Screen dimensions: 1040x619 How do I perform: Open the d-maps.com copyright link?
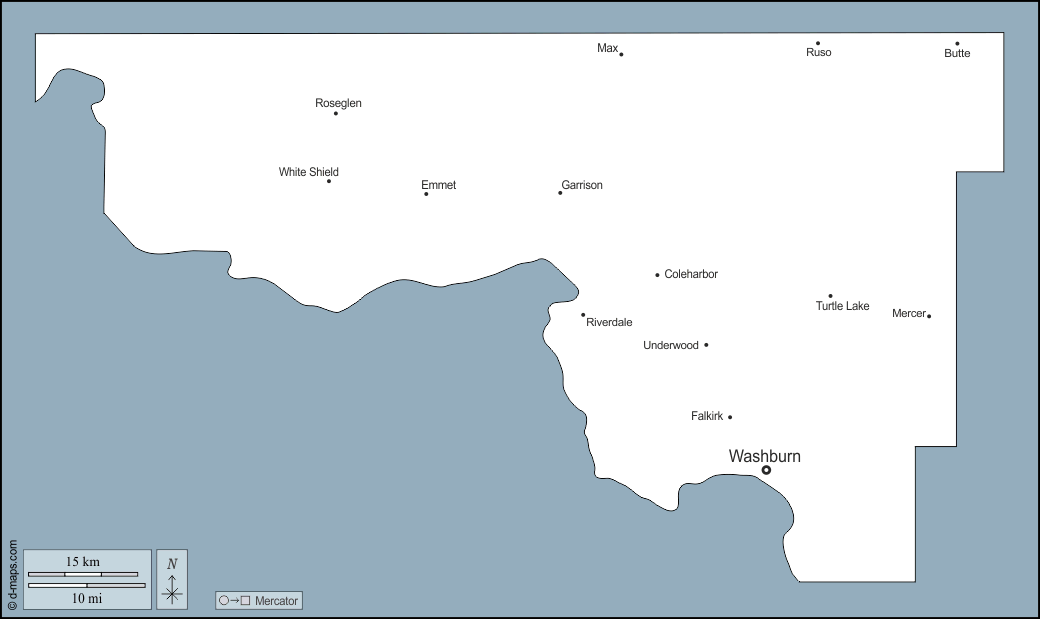click(x=12, y=575)
